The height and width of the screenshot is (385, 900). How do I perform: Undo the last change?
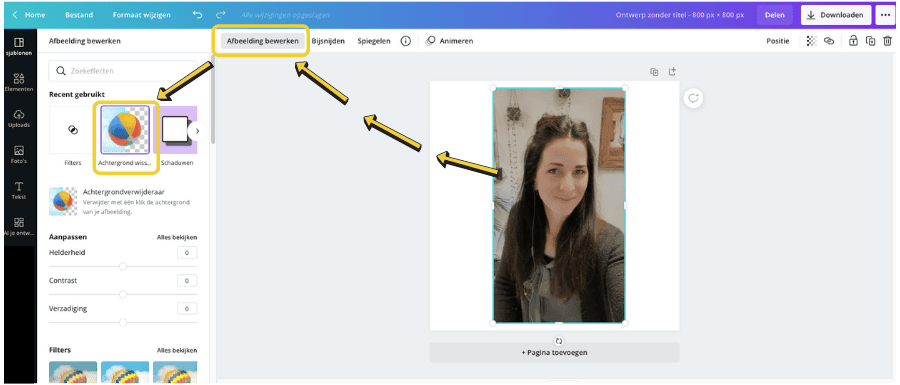[x=197, y=15]
